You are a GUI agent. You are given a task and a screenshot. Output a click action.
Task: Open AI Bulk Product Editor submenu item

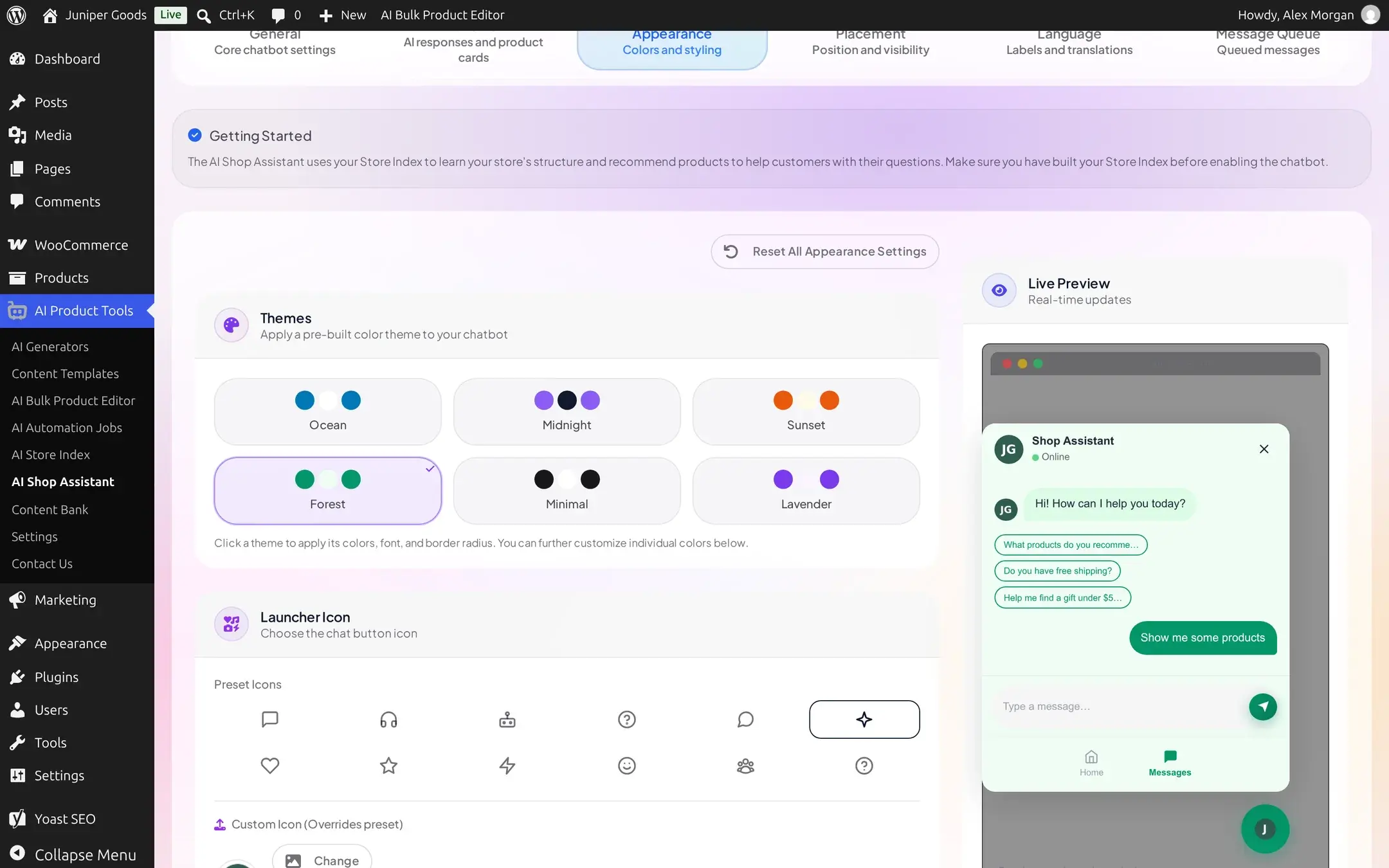(73, 401)
